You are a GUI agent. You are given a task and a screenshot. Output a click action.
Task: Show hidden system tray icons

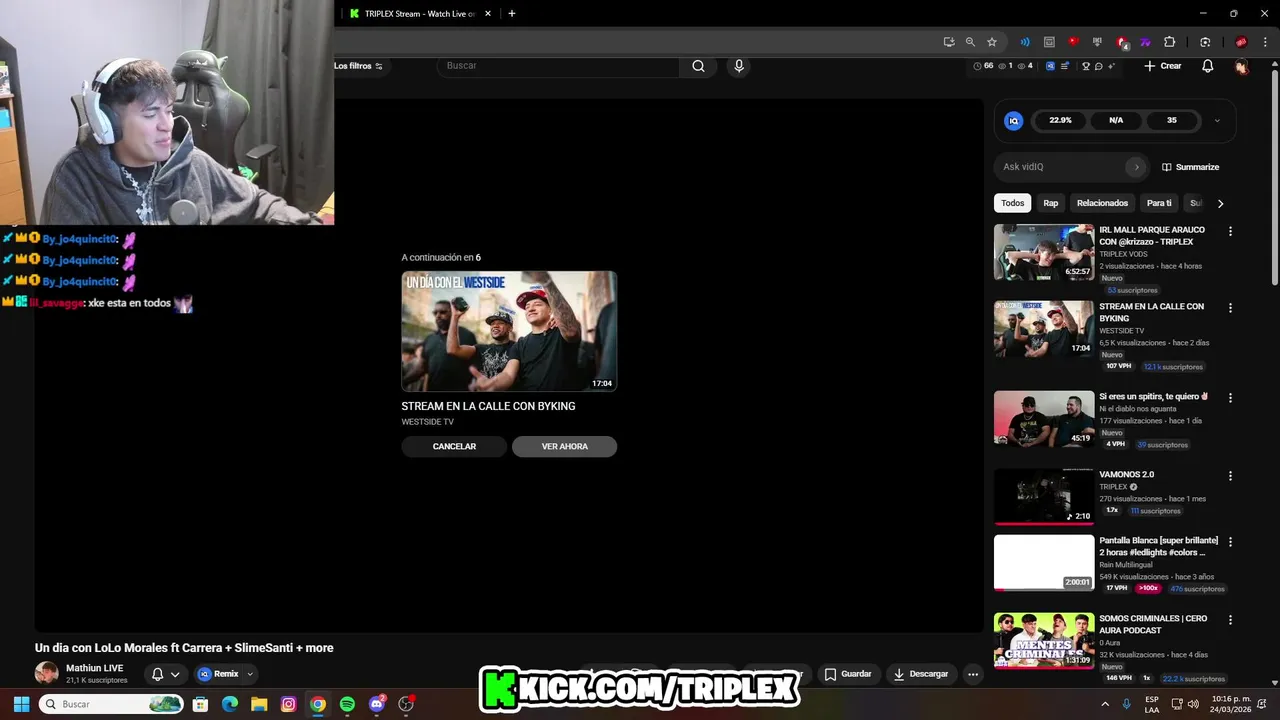tap(1105, 704)
